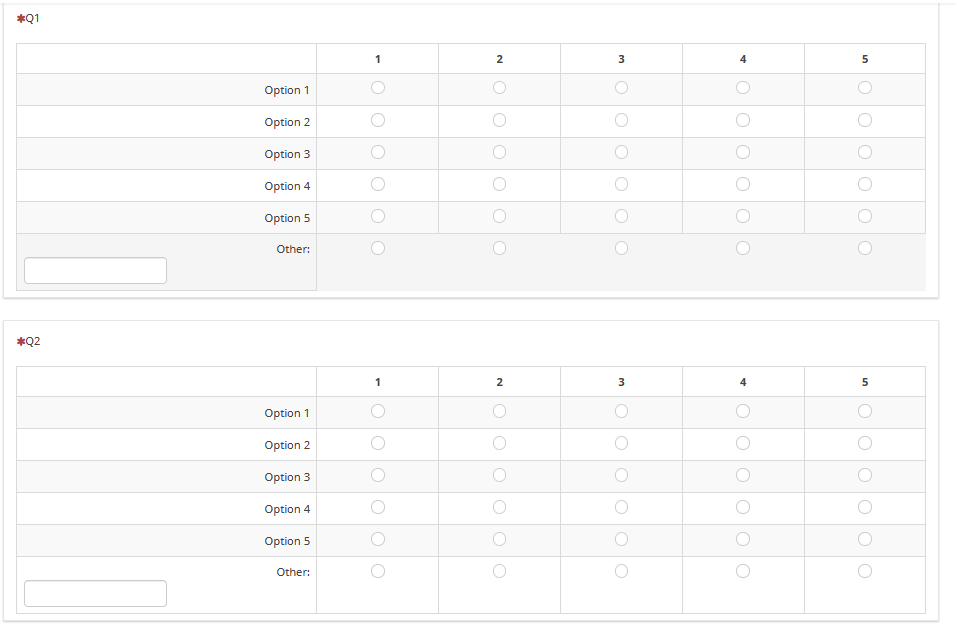Select rating 4 for Q1 Option 5
The width and height of the screenshot is (956, 625).
(x=743, y=216)
